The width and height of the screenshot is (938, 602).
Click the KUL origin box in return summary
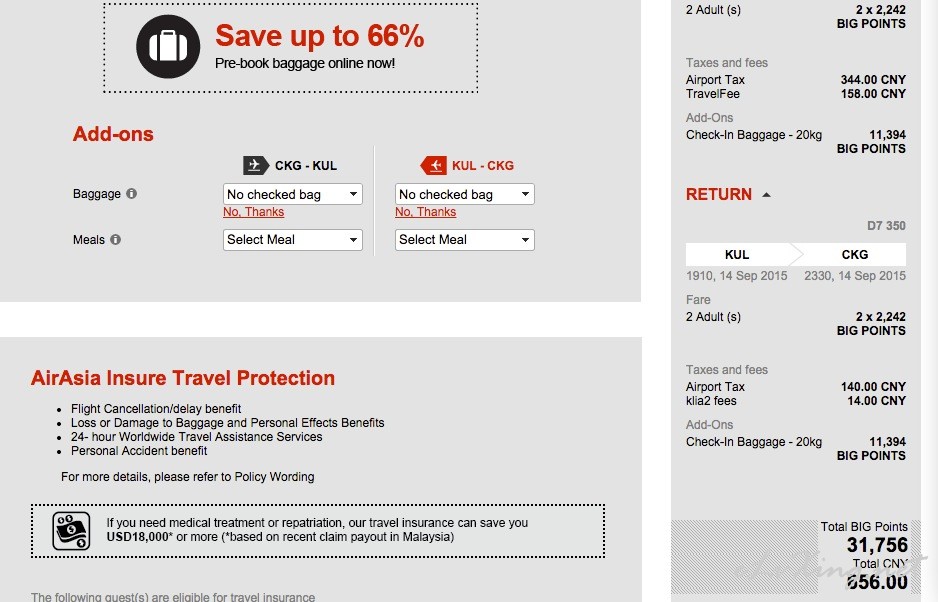737,254
